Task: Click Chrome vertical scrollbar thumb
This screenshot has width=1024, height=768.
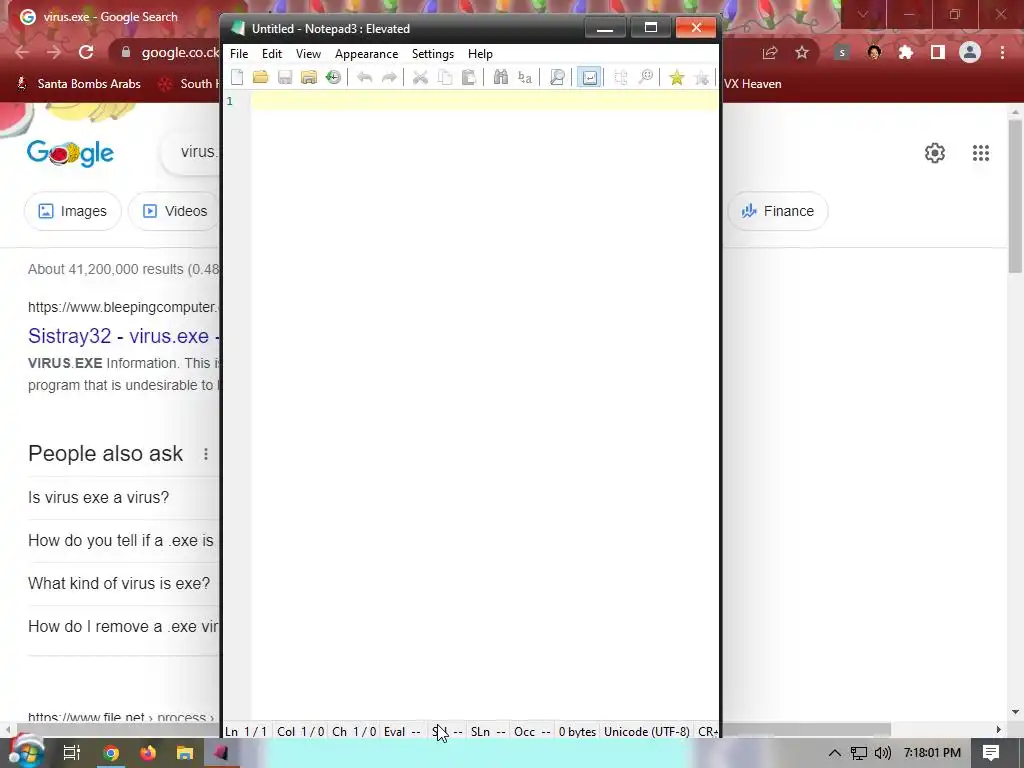Action: click(1015, 196)
